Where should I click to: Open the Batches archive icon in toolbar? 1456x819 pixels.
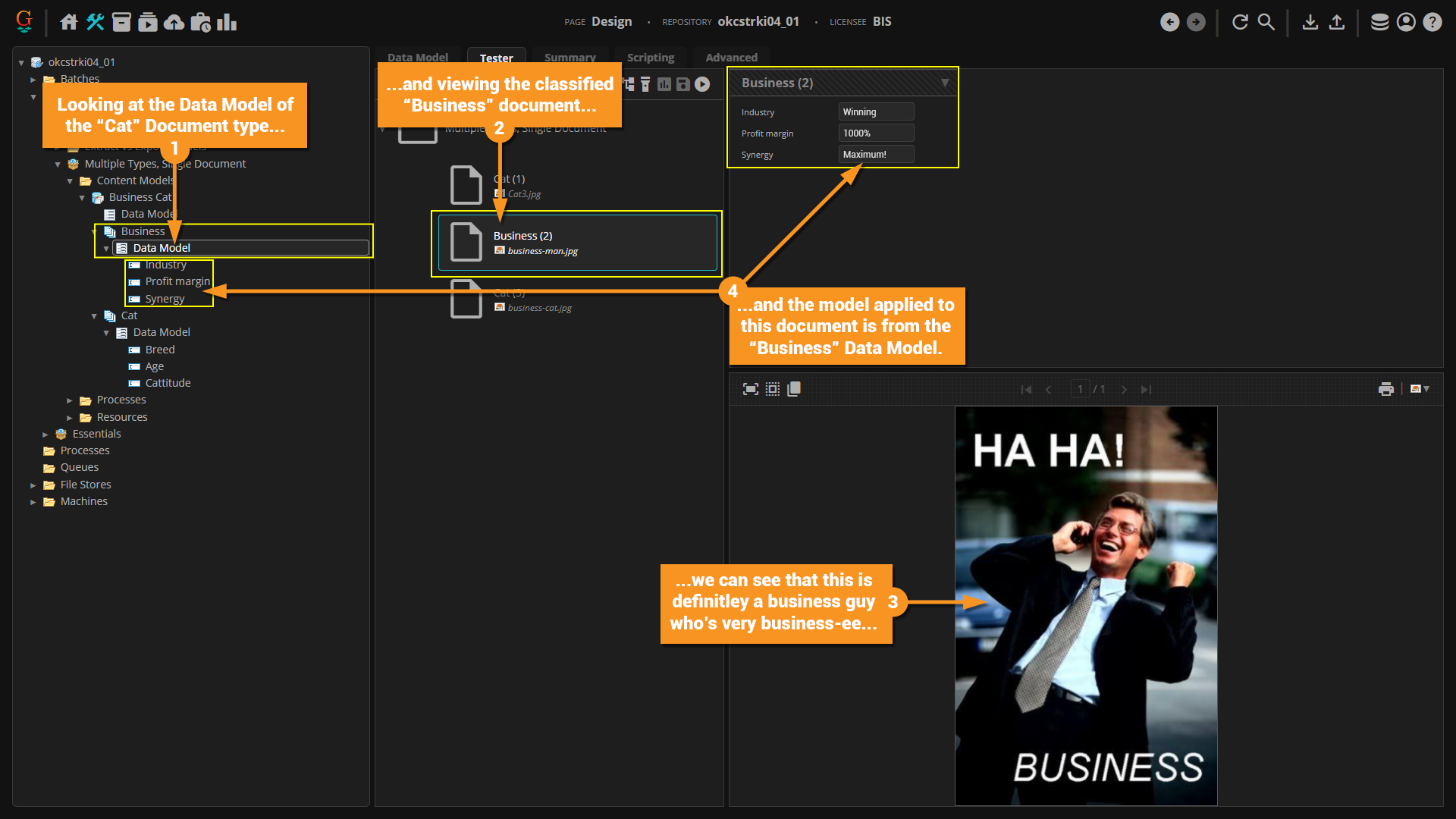point(121,22)
